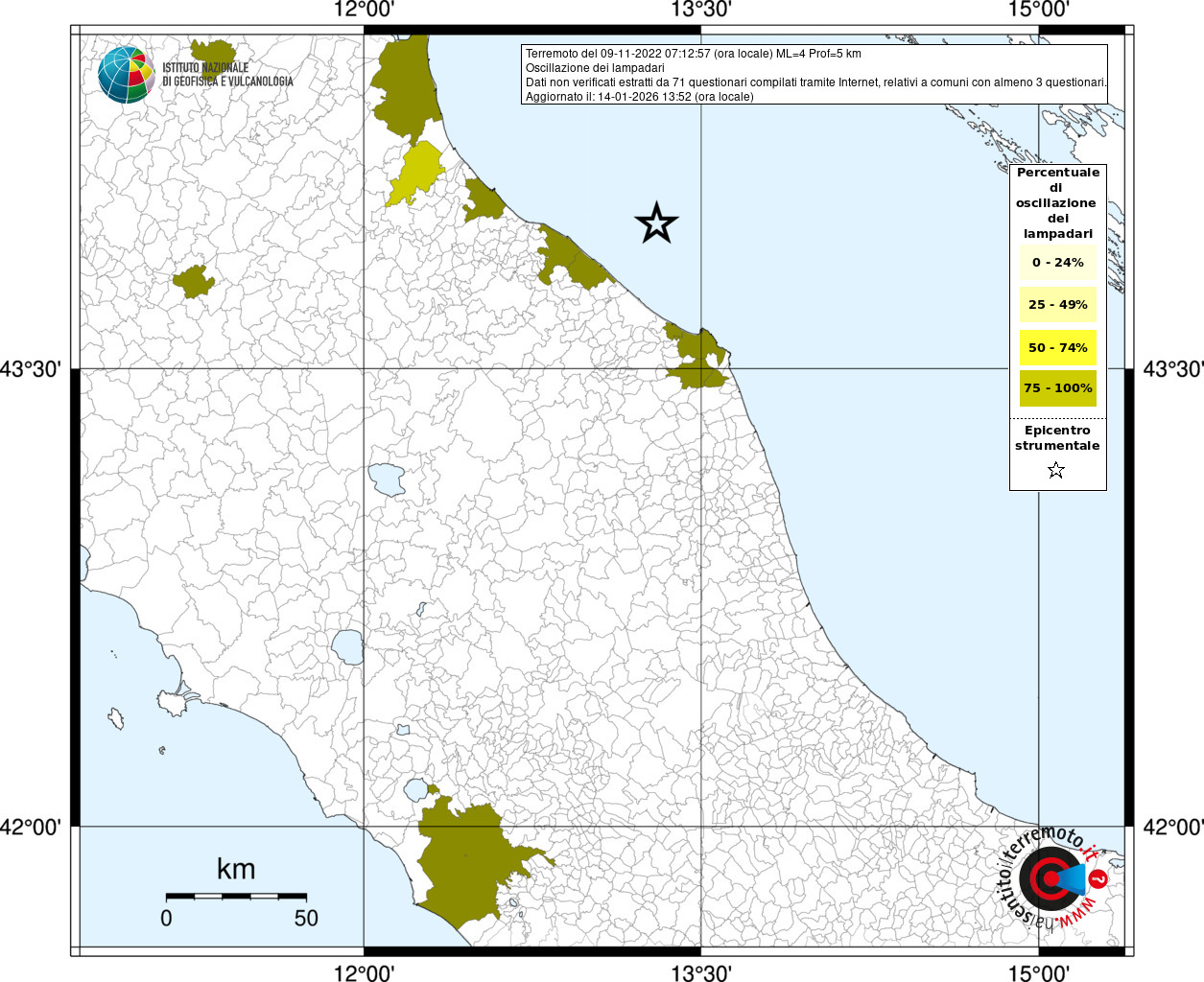Click the INGV globe logo
This screenshot has height=982, width=1204.
click(x=126, y=75)
